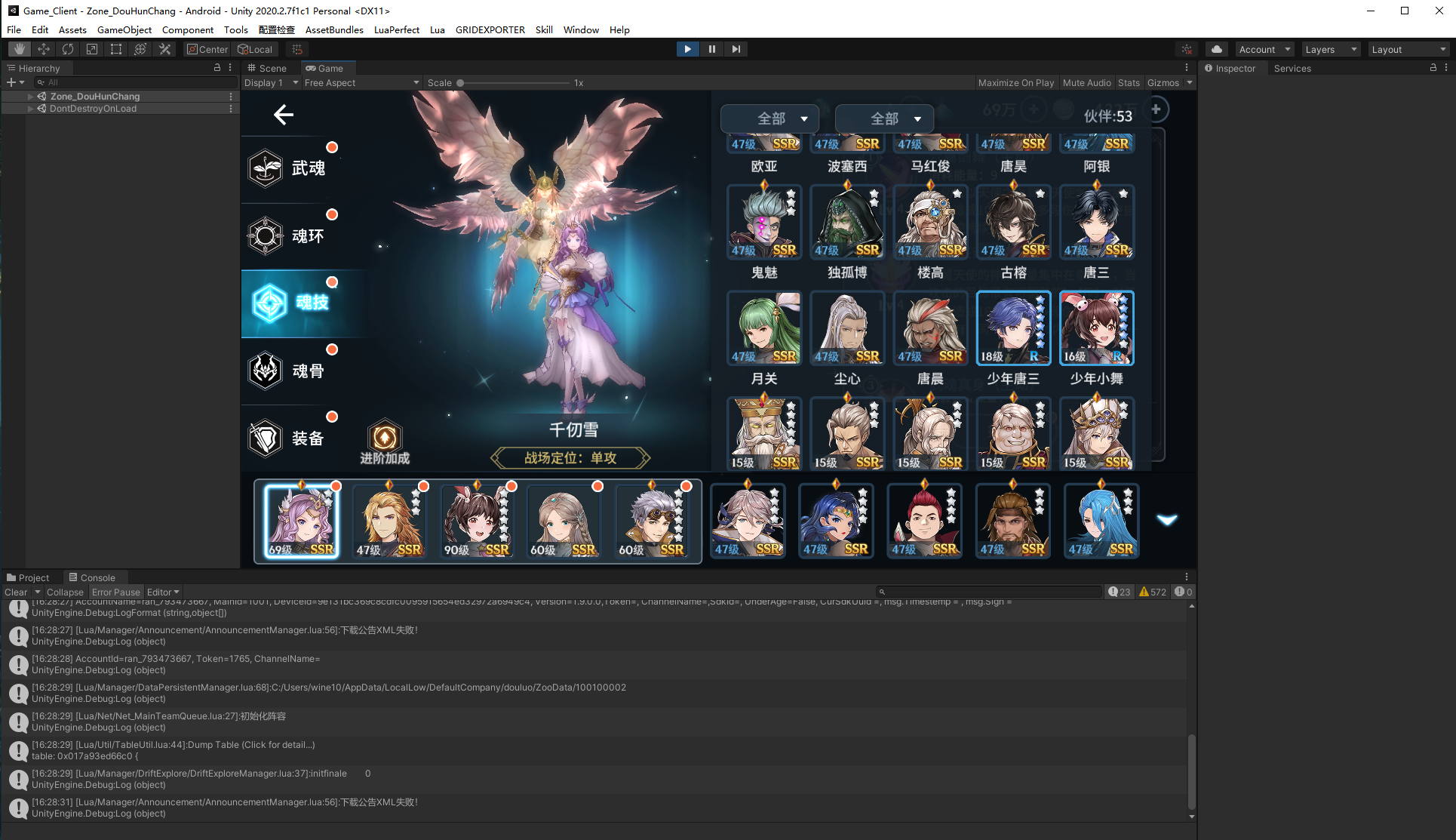1456x840 pixels.
Task: Toggle Maximize On Play
Action: coord(1015,83)
